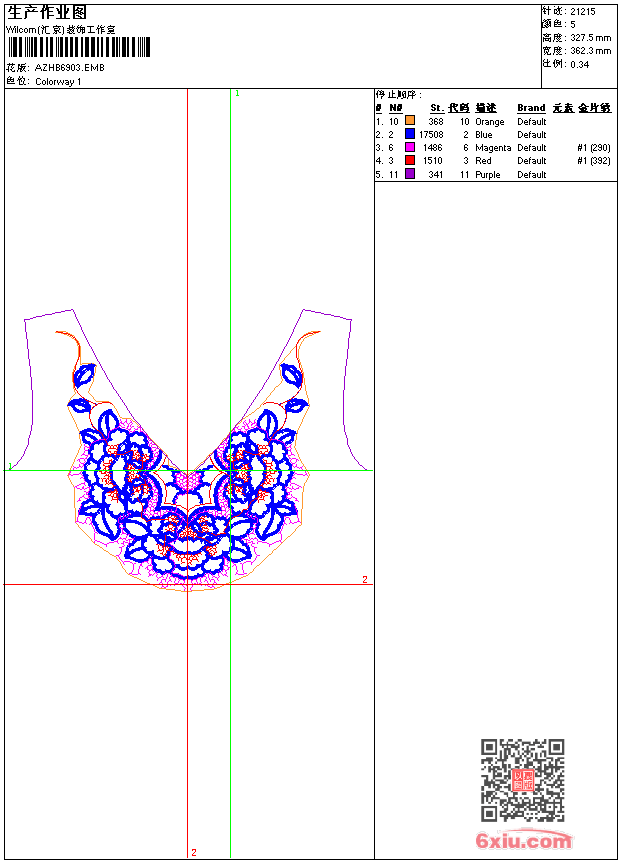
Task: Click the Orange color swatch
Action: tap(410, 120)
